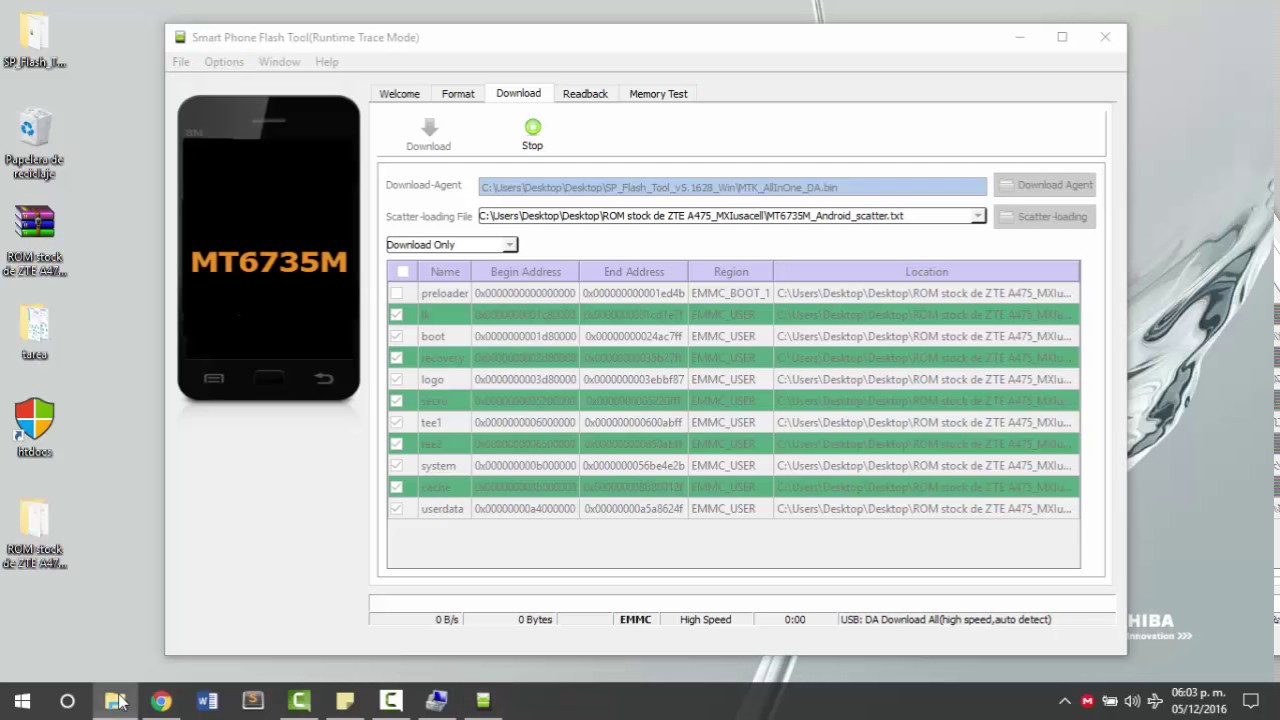This screenshot has height=720, width=1280.
Task: Open the Options menu
Action: [224, 62]
